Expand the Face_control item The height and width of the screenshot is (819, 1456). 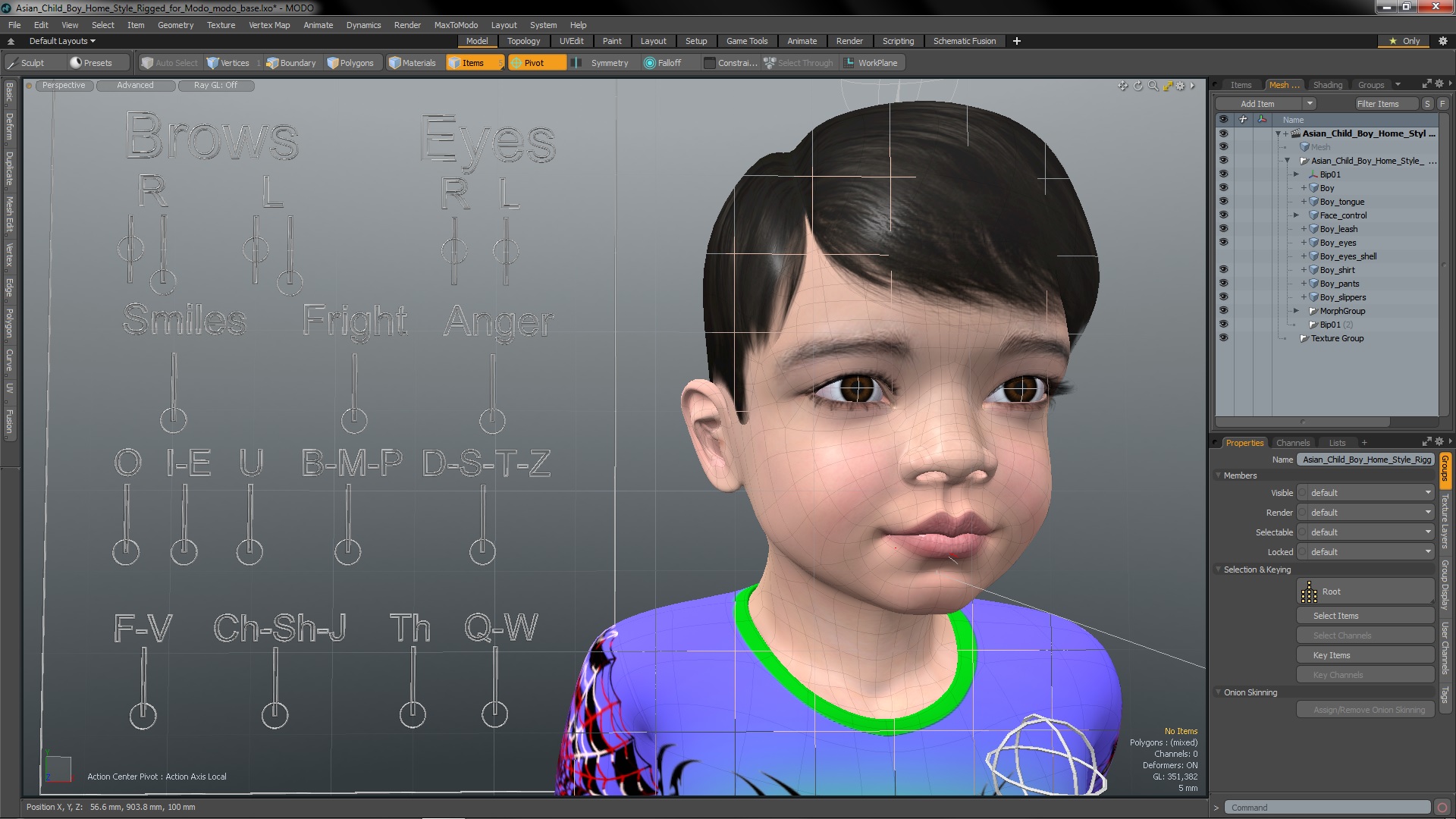pos(1296,215)
